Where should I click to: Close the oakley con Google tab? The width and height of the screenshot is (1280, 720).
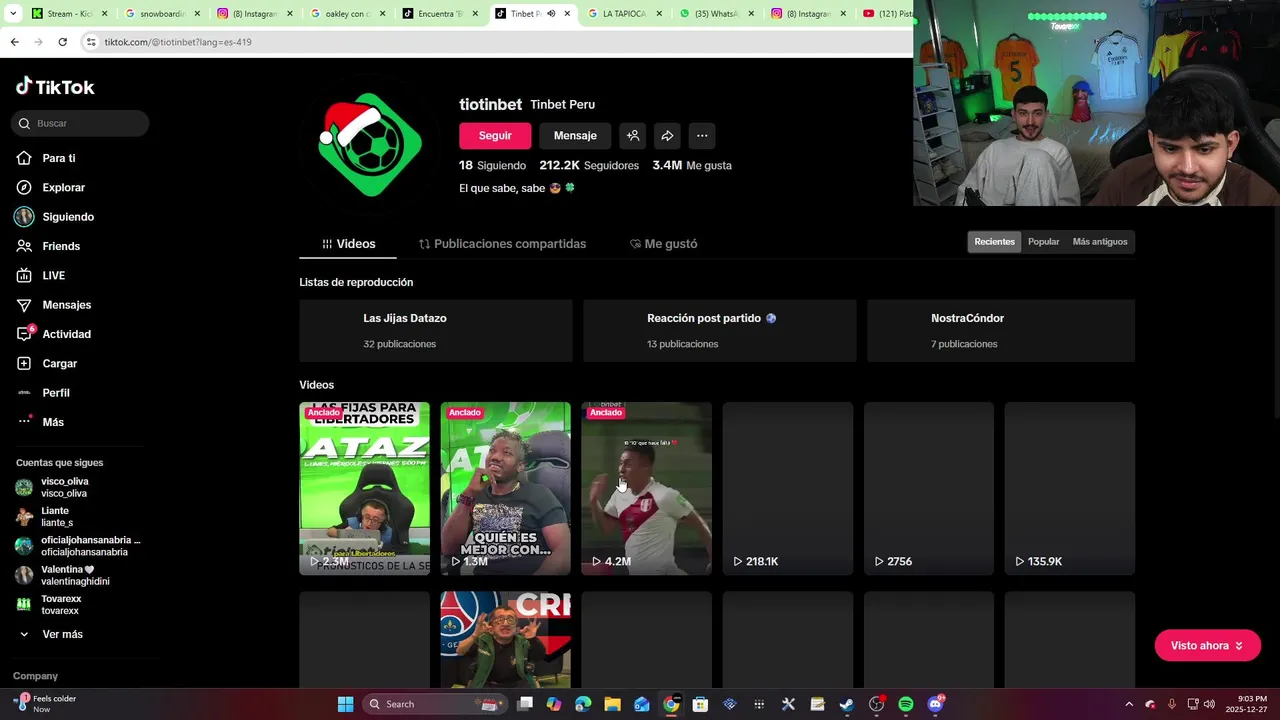(381, 14)
